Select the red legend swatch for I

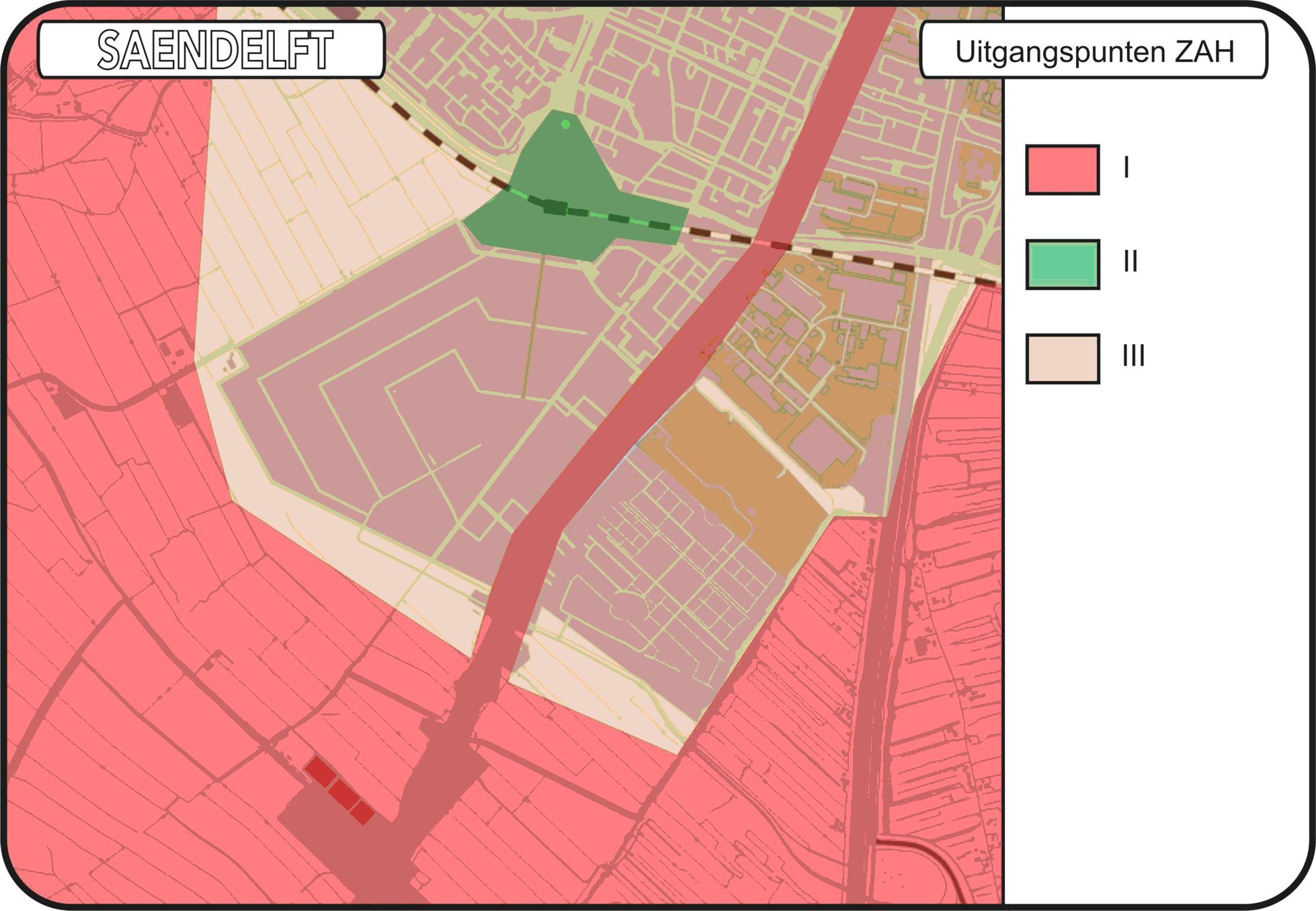(x=1063, y=170)
